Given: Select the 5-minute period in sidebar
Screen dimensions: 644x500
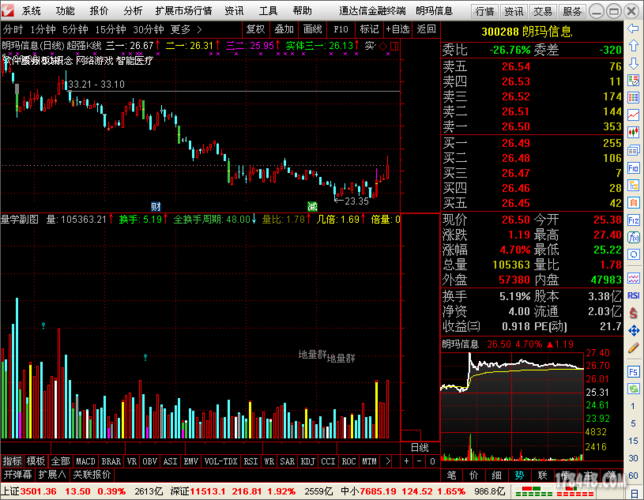Looking at the screenshot, I should (x=633, y=423).
